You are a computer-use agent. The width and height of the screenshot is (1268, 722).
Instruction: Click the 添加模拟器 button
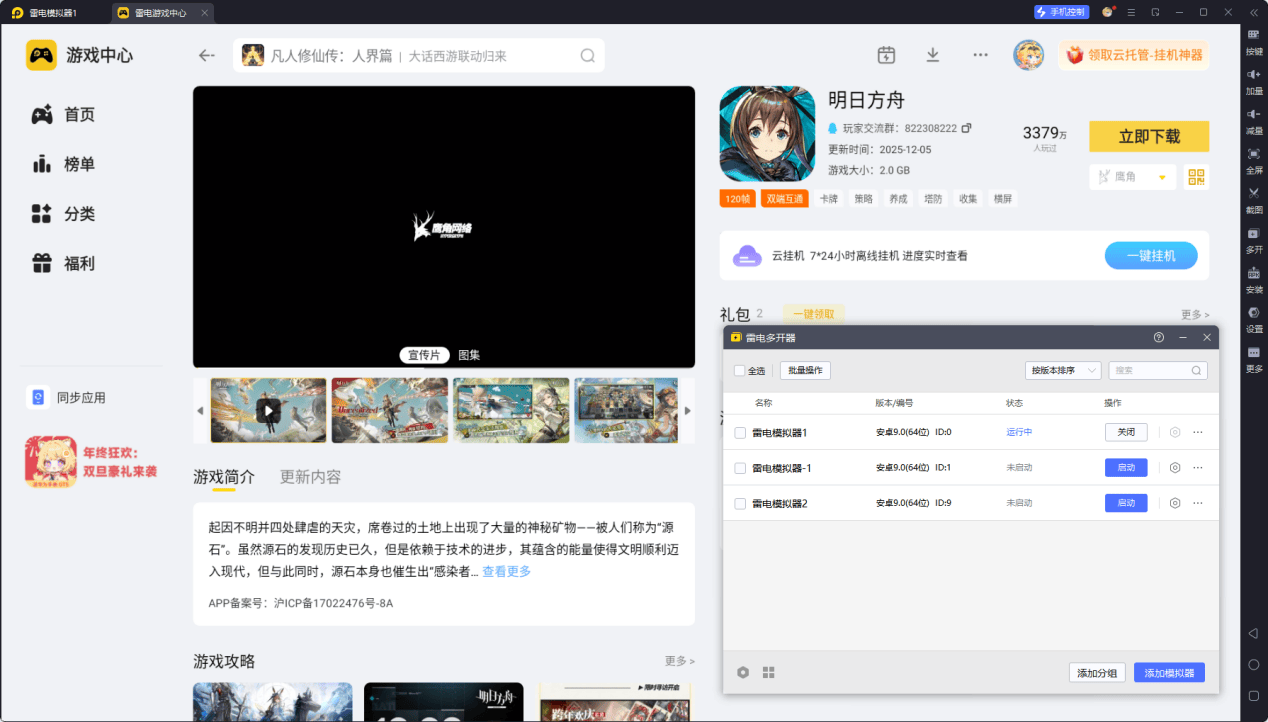[1169, 673]
